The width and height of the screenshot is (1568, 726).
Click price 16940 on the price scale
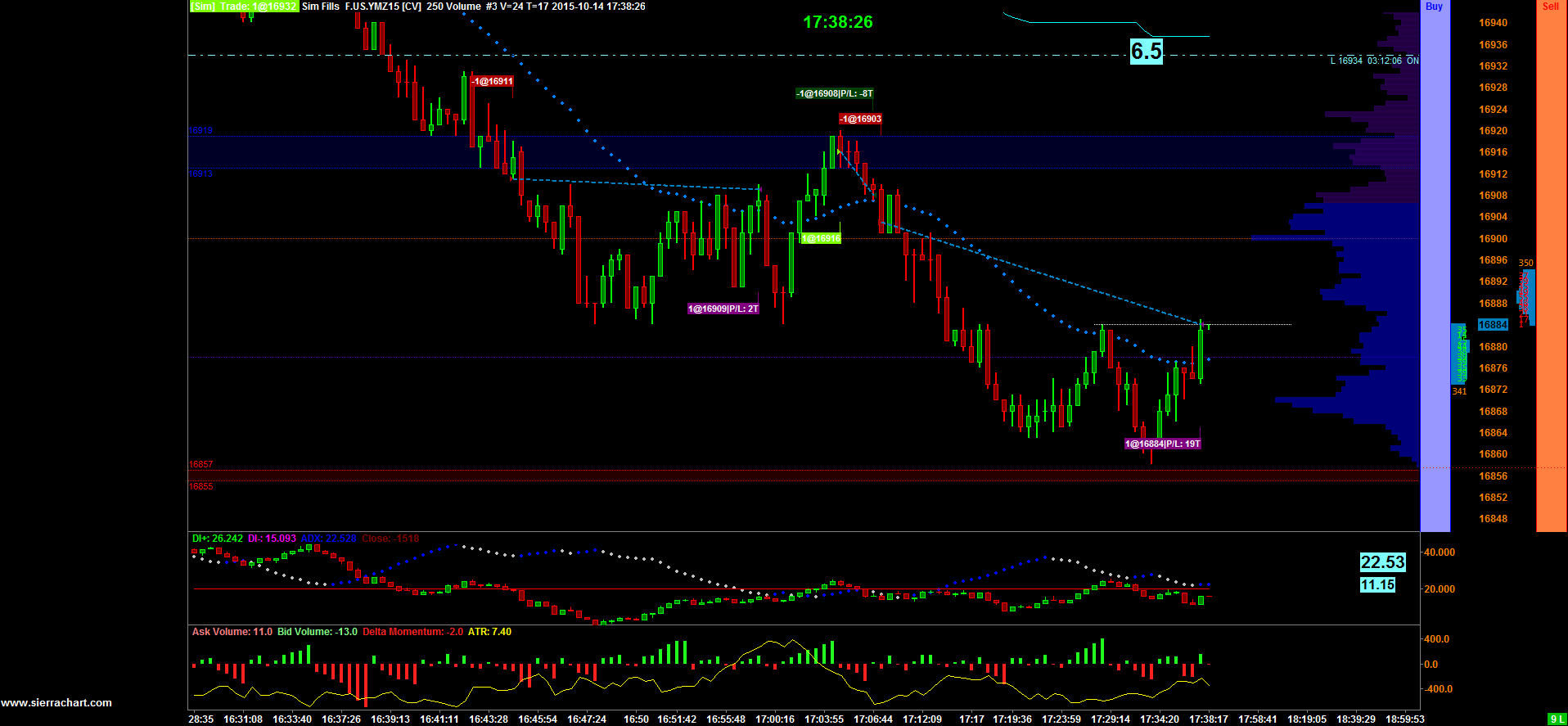point(1493,23)
